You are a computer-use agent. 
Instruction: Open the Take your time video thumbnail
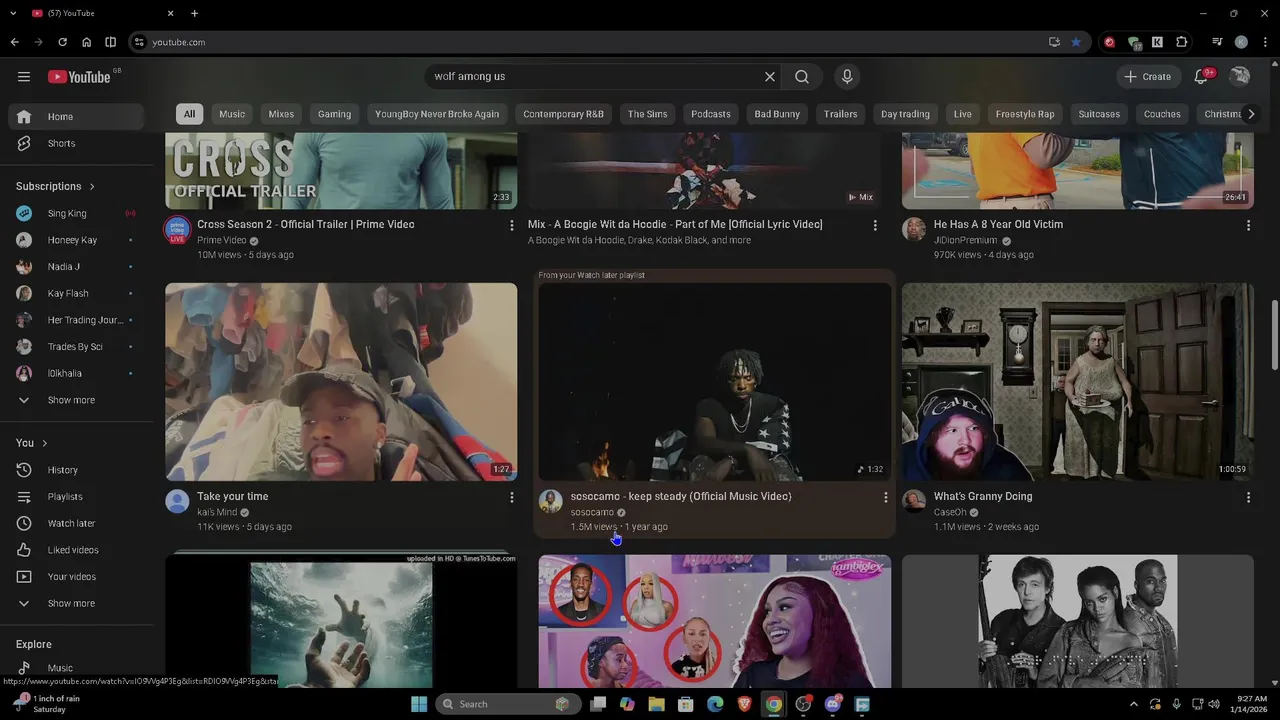pos(341,381)
